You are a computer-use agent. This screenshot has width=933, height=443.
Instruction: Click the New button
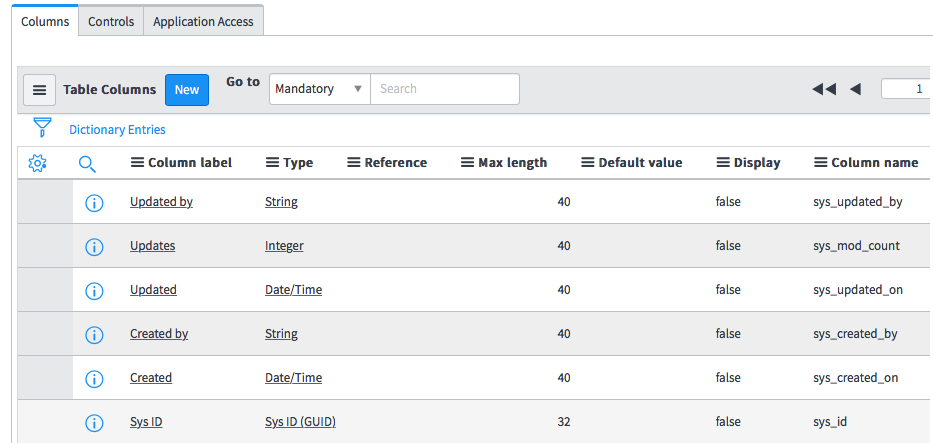187,90
